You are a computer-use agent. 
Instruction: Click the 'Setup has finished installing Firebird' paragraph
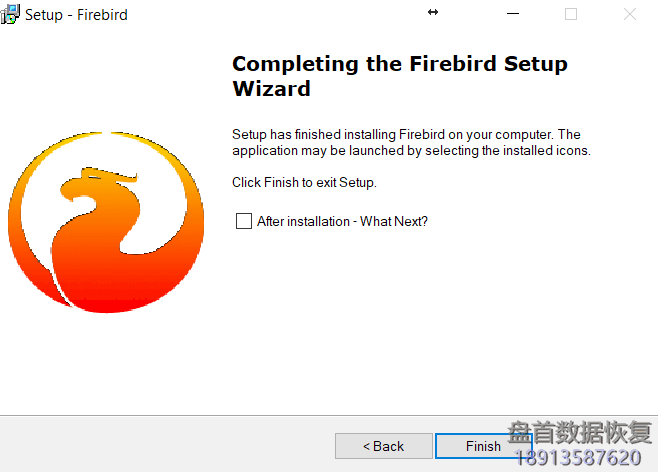[x=411, y=142]
